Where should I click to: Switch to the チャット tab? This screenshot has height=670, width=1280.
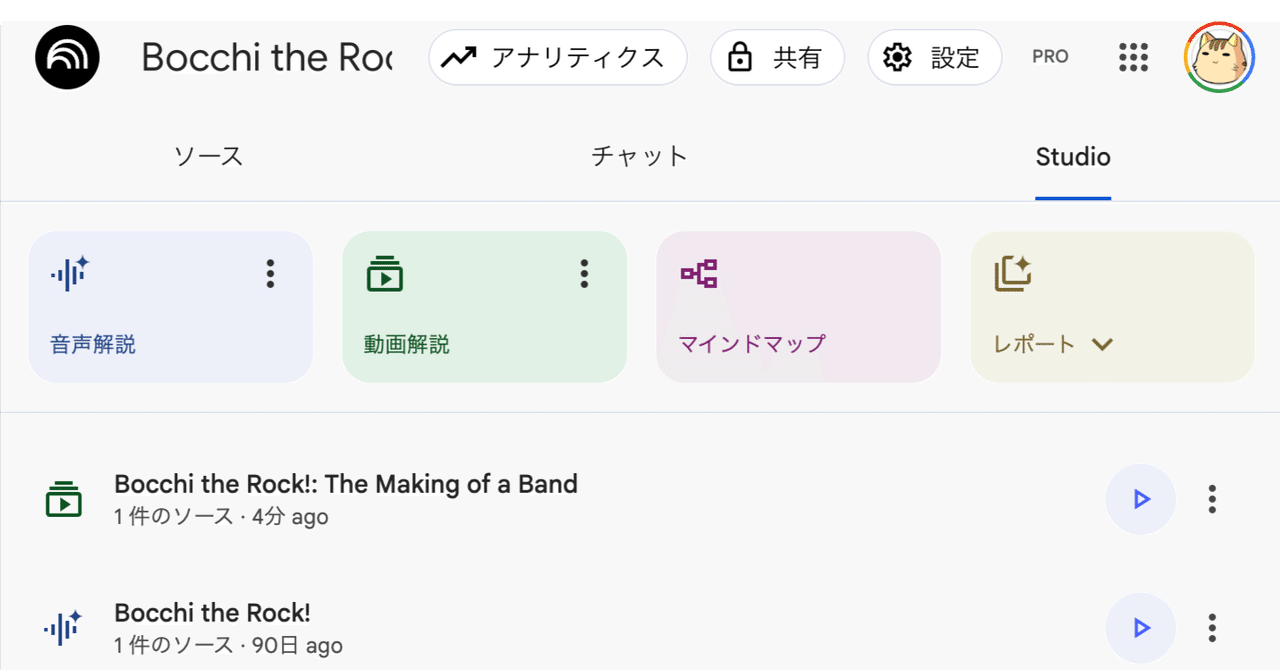(640, 157)
